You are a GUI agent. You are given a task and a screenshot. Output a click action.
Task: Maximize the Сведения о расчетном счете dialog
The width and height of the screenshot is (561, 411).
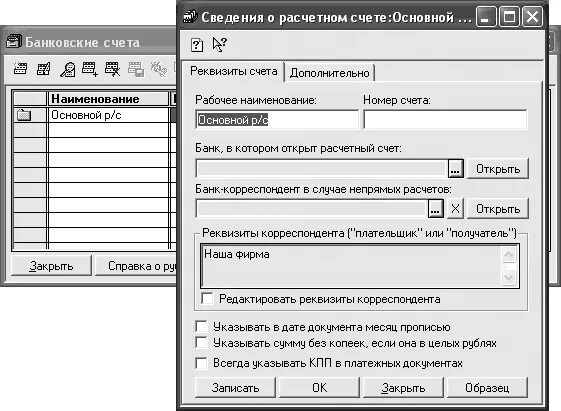[509, 17]
